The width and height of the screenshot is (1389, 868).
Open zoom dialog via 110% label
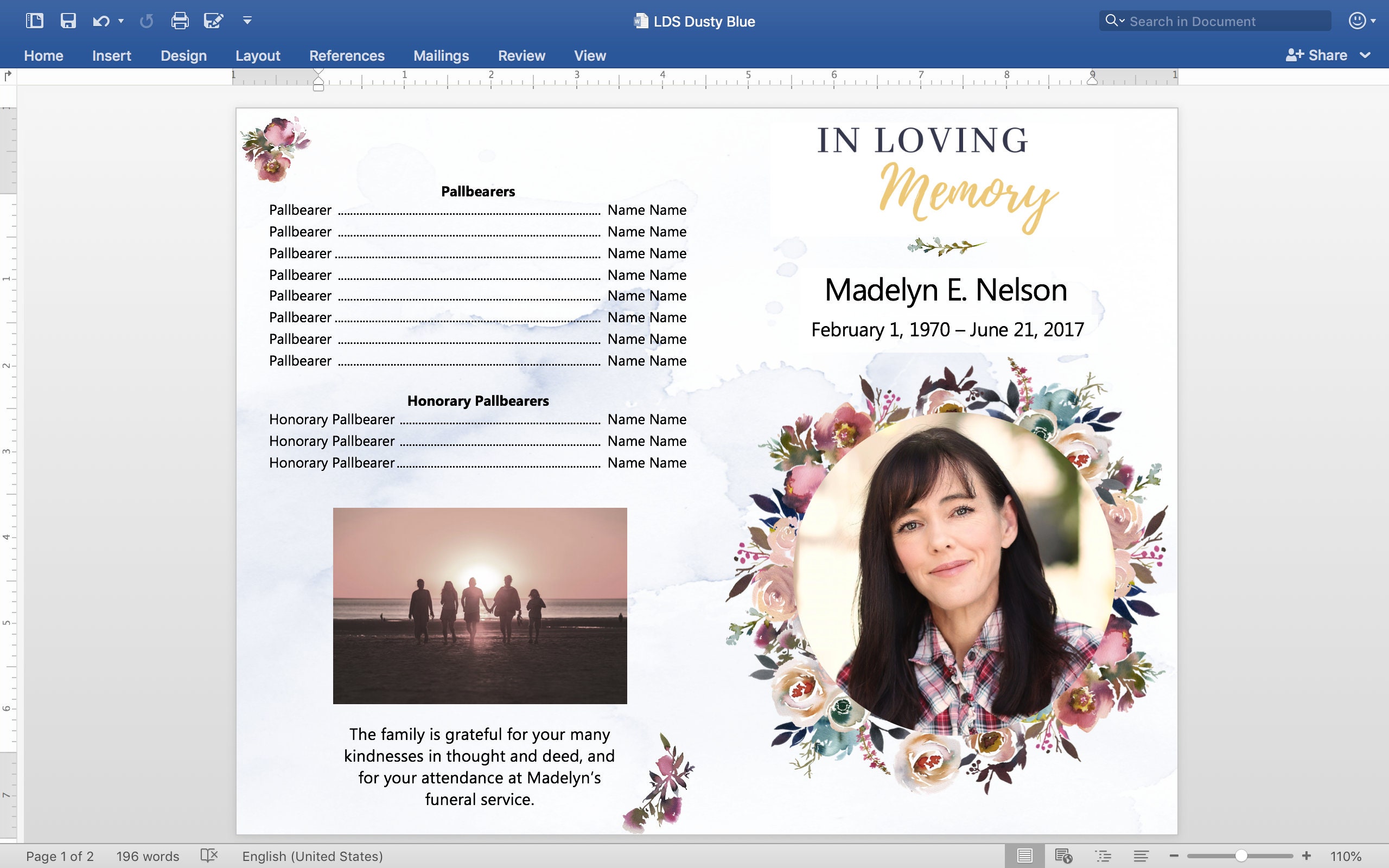coord(1346,857)
